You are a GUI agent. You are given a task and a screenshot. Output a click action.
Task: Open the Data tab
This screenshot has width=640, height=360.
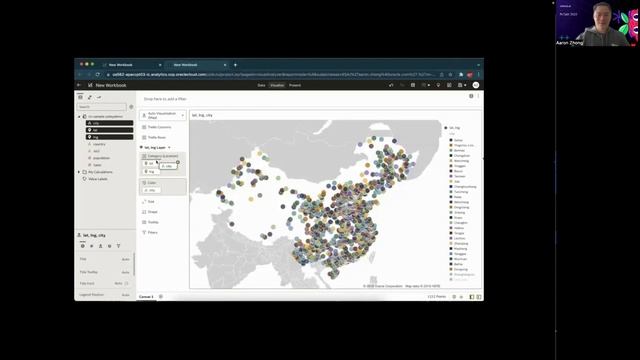click(x=261, y=85)
